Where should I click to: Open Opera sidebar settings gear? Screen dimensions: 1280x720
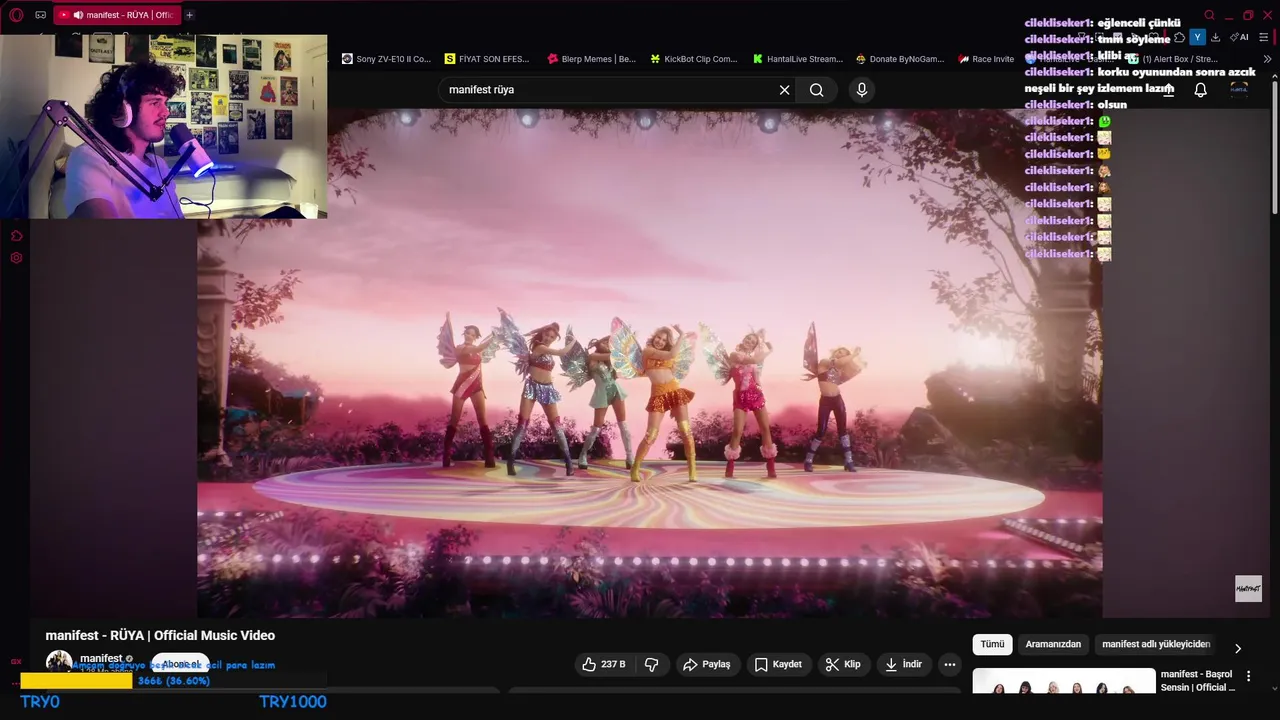pyautogui.click(x=16, y=258)
